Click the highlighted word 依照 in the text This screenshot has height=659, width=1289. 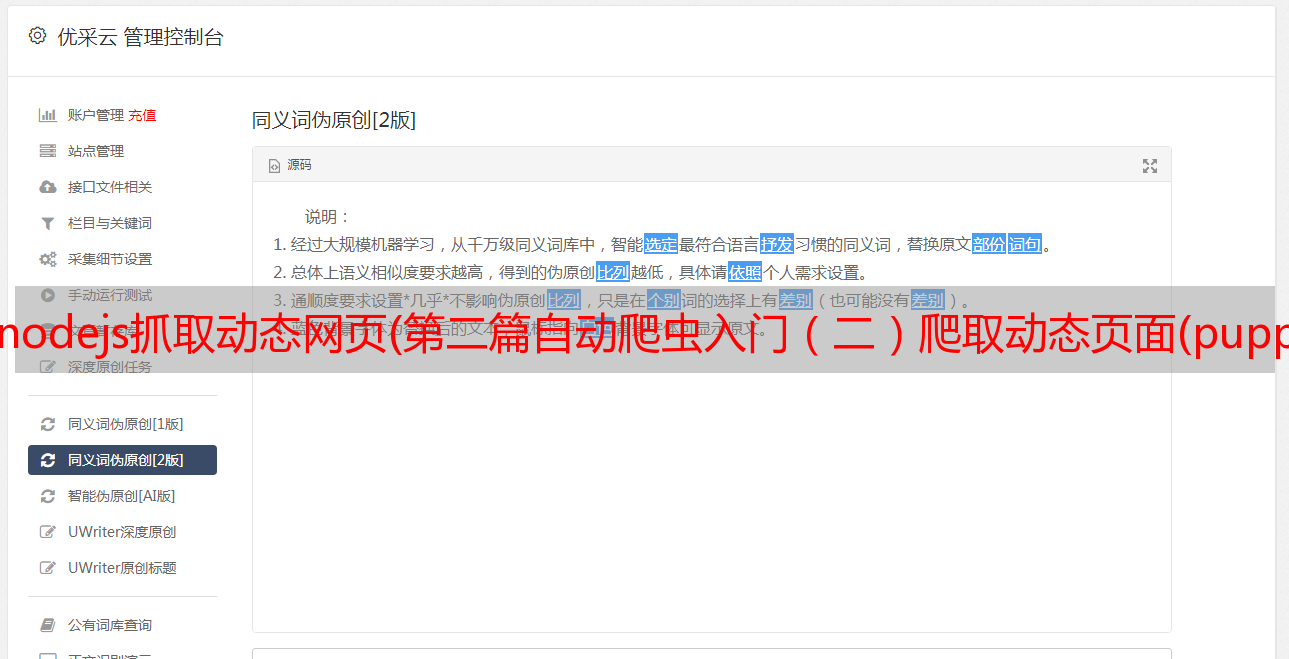point(745,272)
